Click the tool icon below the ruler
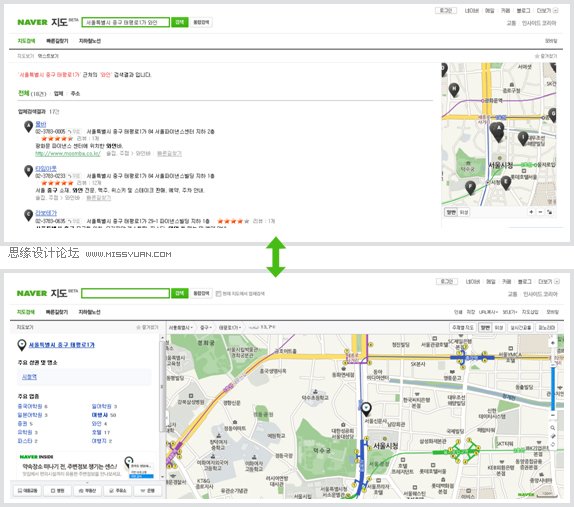The height and width of the screenshot is (507, 574). (553, 444)
